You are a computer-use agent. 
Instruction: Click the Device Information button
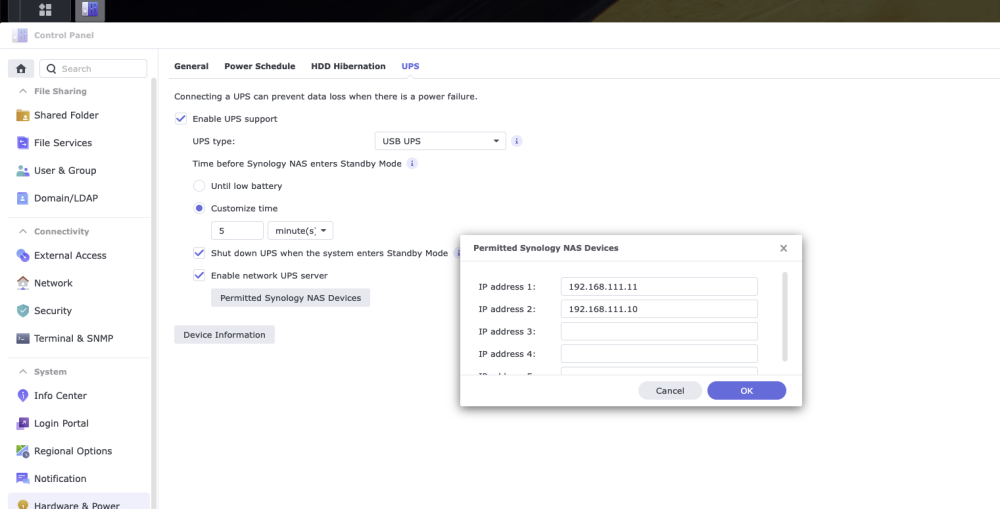click(x=224, y=335)
